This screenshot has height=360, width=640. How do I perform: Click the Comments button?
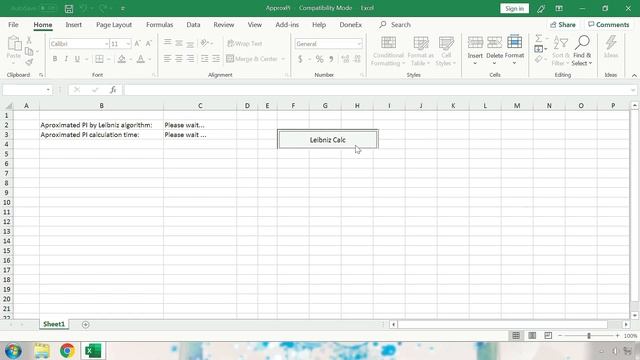609,25
